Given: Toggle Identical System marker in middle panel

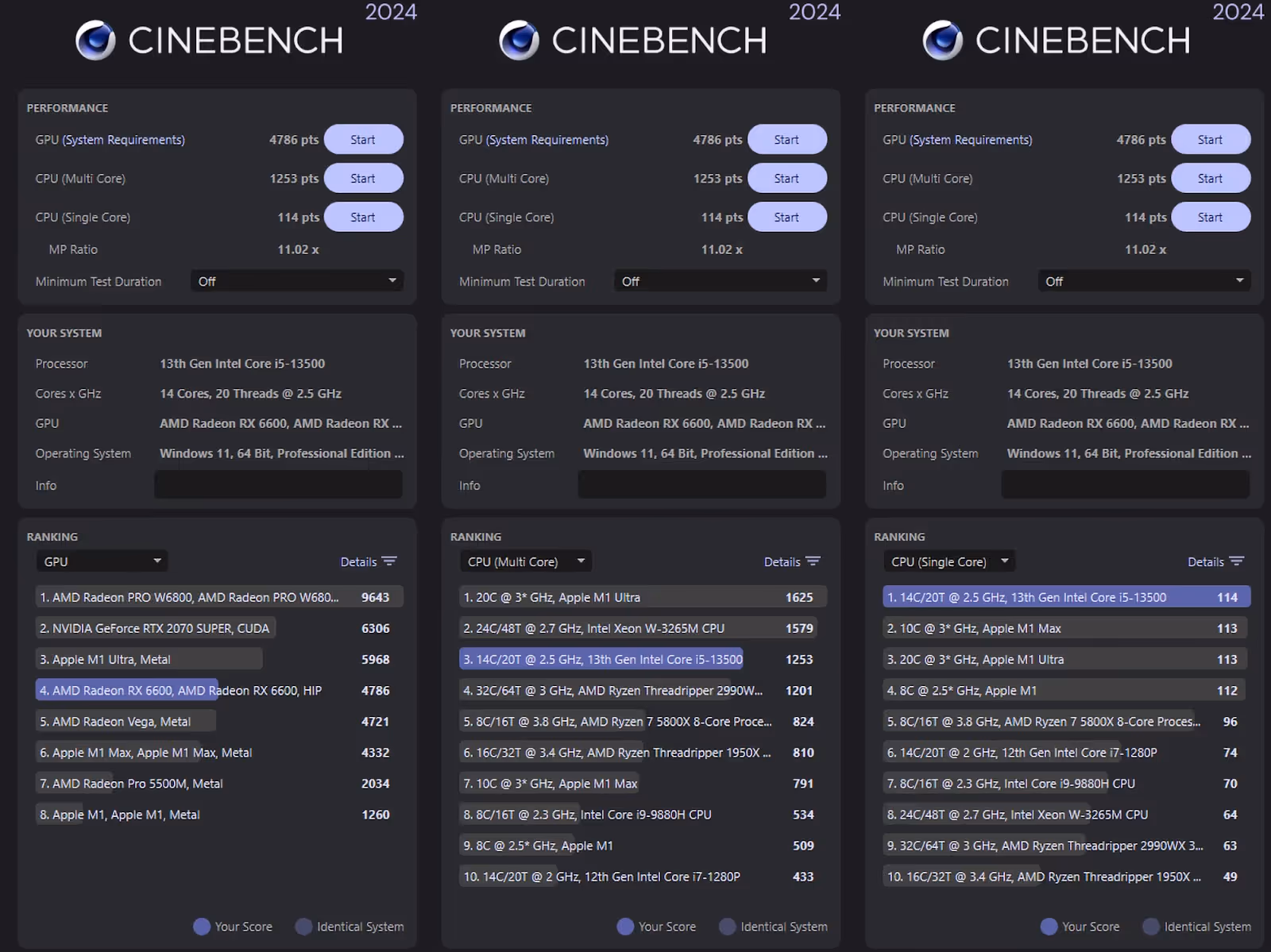Looking at the screenshot, I should [x=727, y=927].
